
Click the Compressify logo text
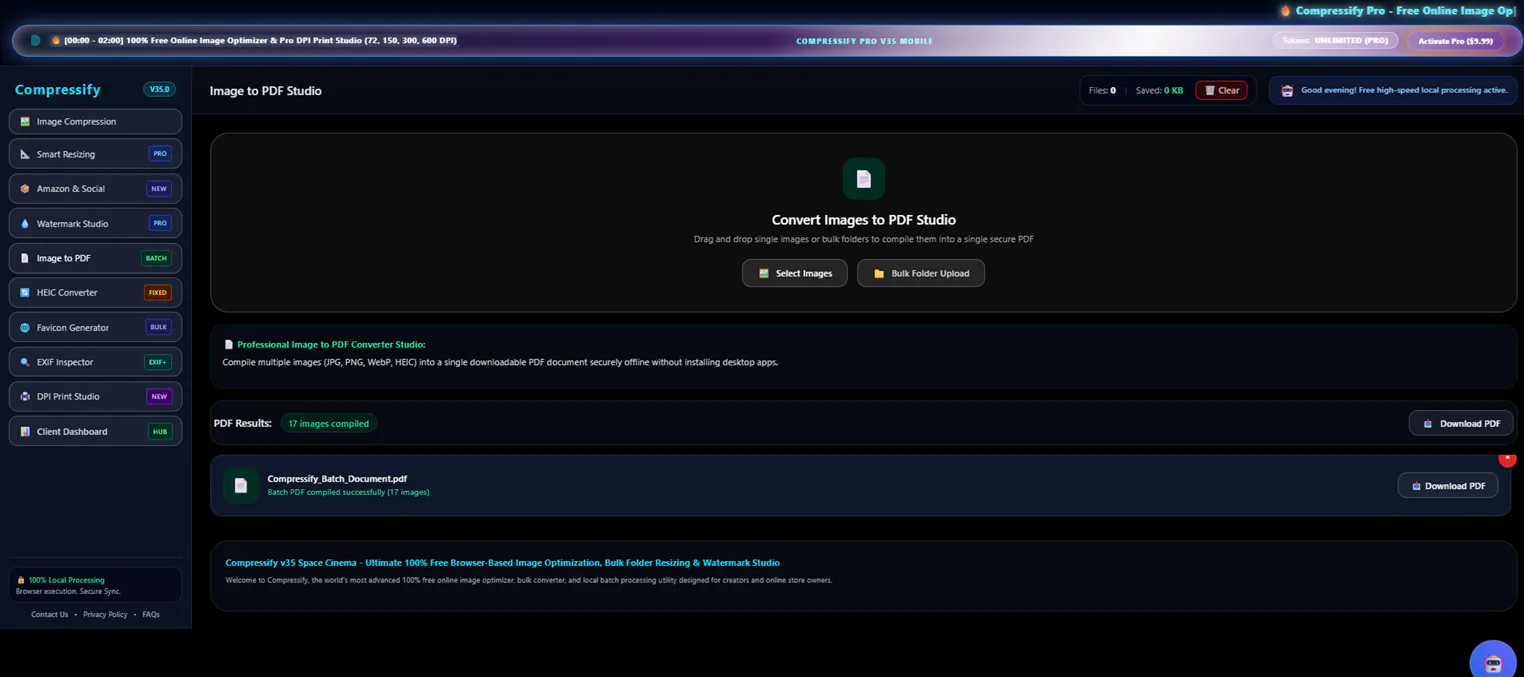57,89
